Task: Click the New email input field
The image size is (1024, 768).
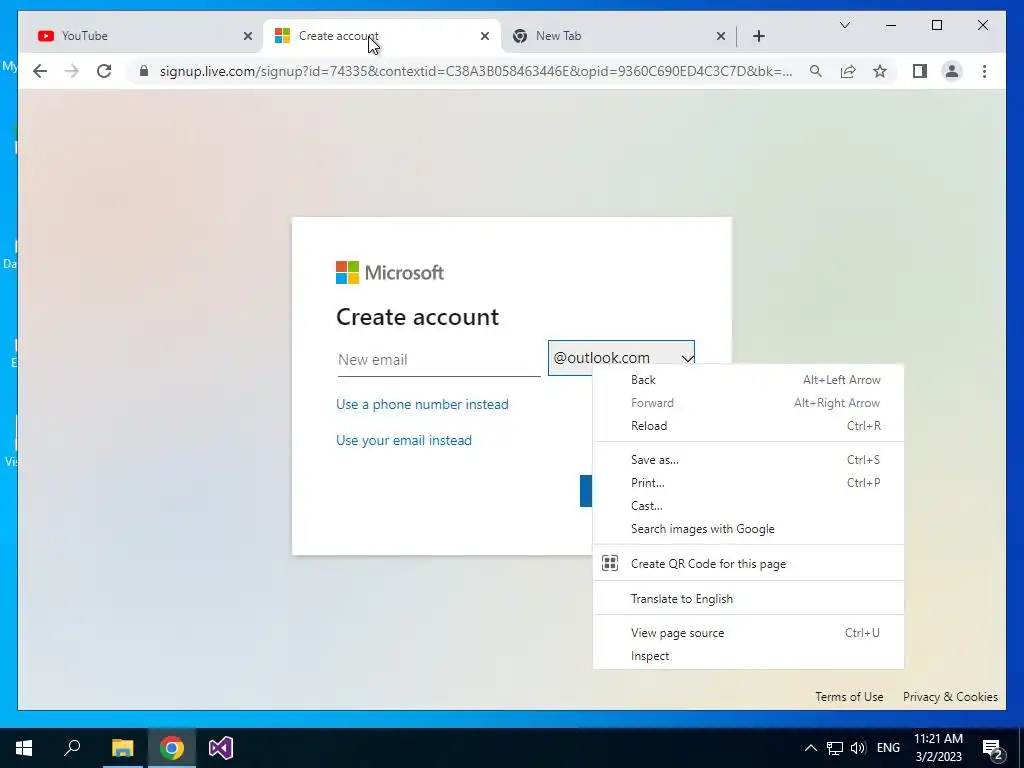Action: pos(439,359)
